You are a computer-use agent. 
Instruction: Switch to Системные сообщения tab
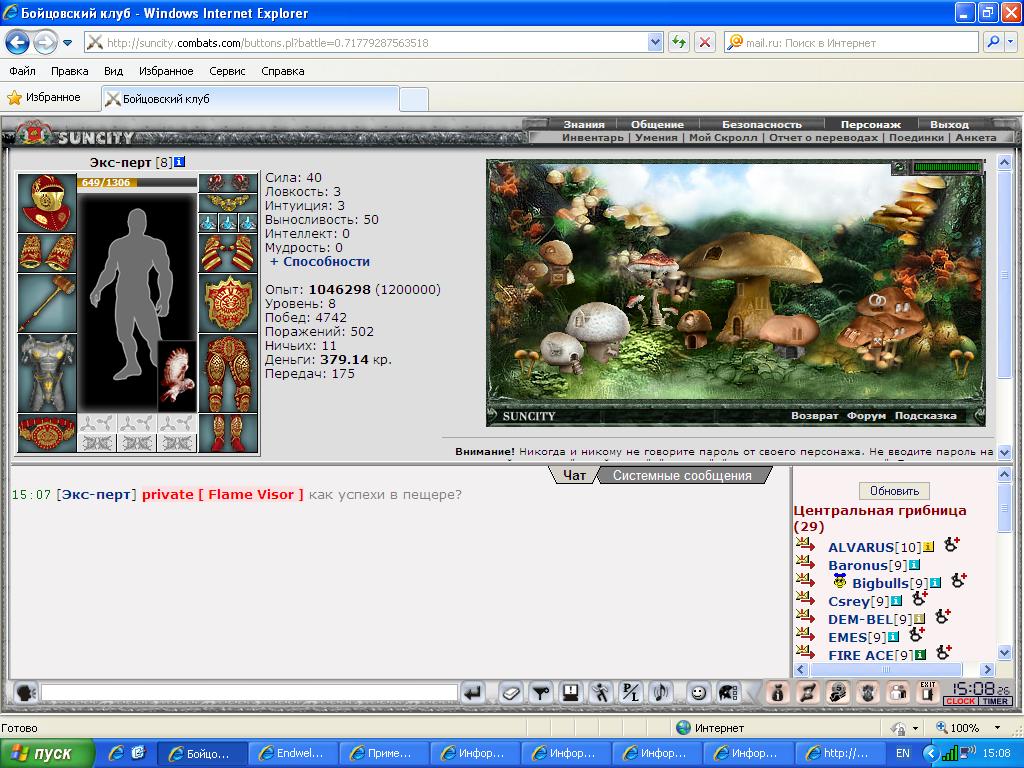(x=682, y=475)
